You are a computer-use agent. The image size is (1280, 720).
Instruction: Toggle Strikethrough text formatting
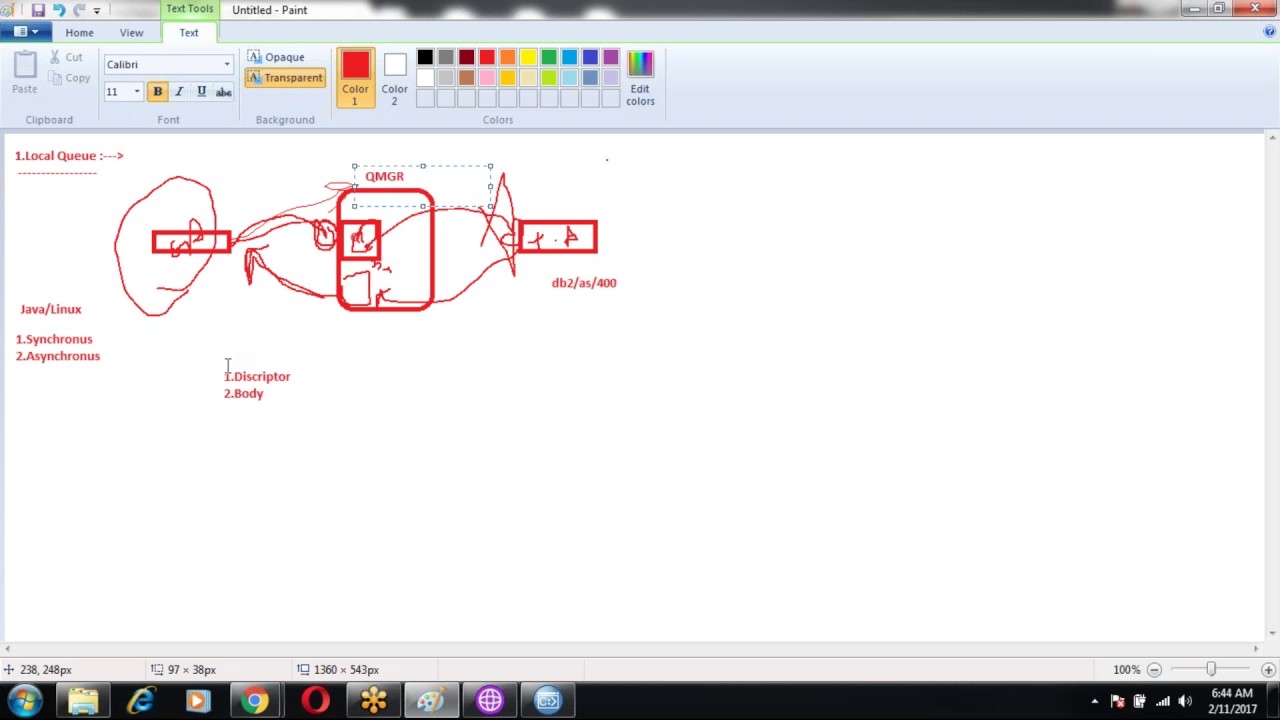pyautogui.click(x=223, y=92)
